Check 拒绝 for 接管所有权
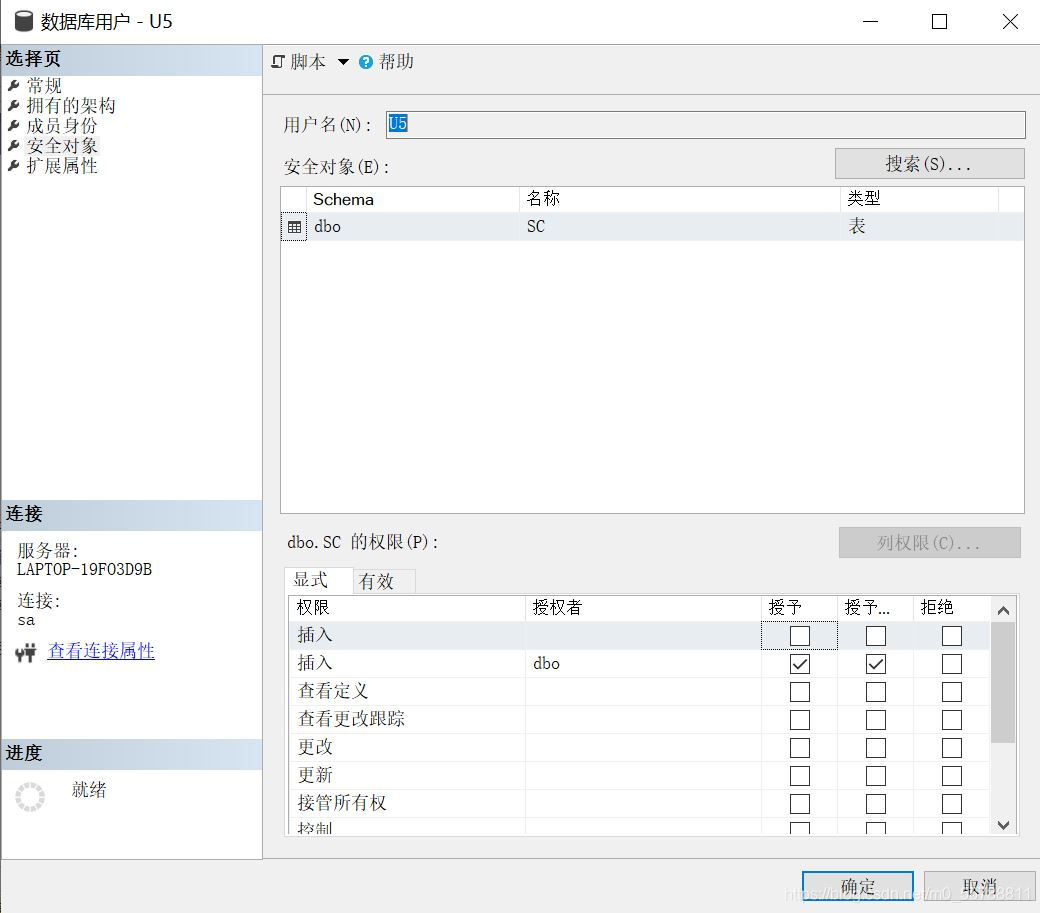Screen dimensions: 1040x913 [952, 804]
